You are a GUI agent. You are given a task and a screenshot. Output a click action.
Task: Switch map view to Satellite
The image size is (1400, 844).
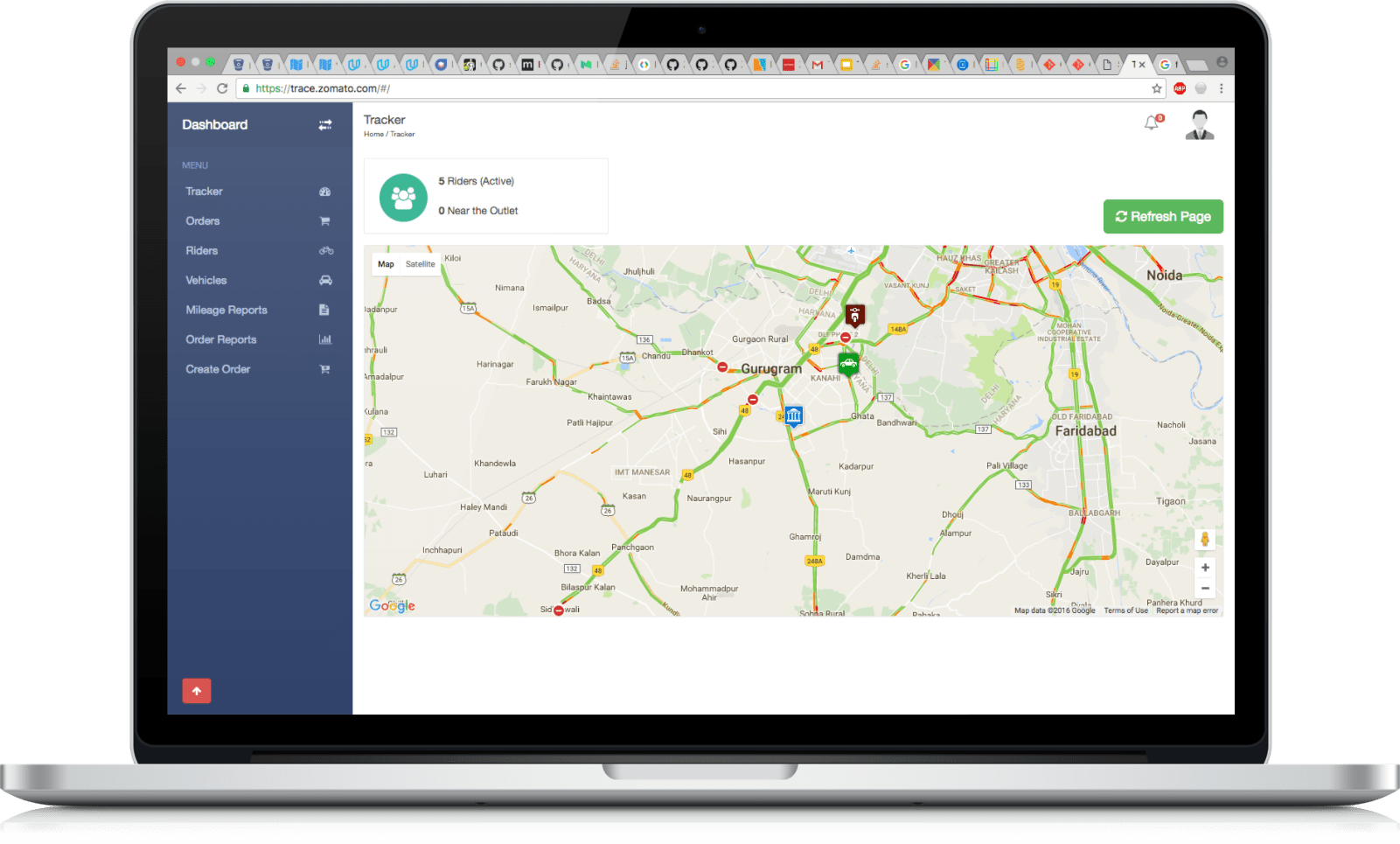[421, 264]
